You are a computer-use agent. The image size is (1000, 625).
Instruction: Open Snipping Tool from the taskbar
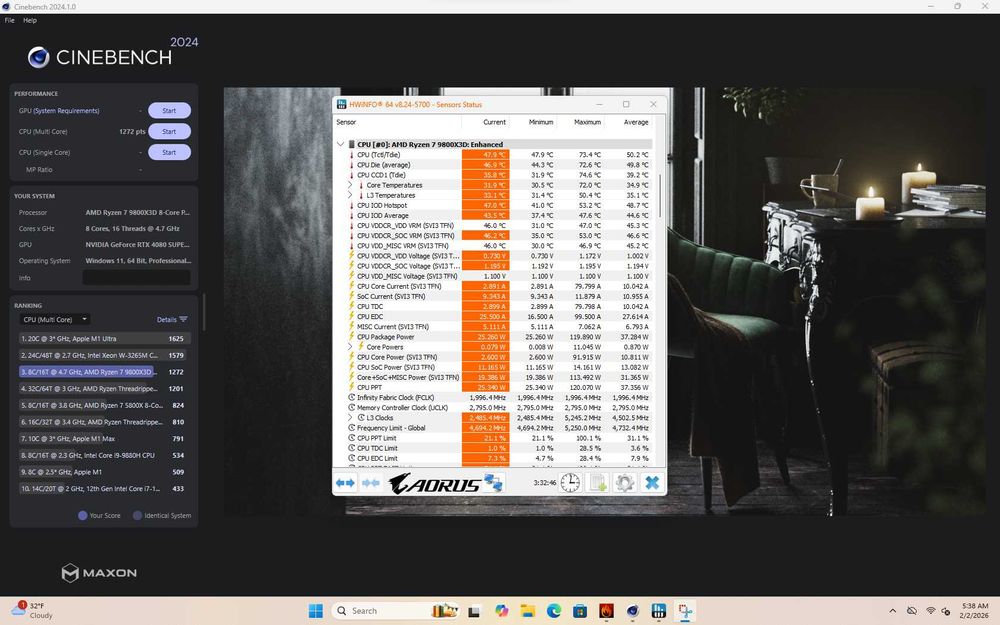coord(686,611)
